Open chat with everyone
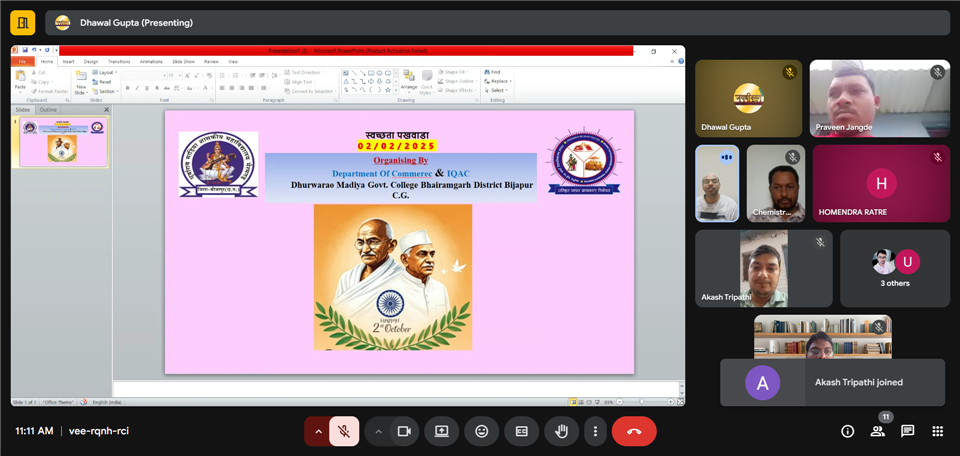The image size is (960, 456). pos(907,431)
